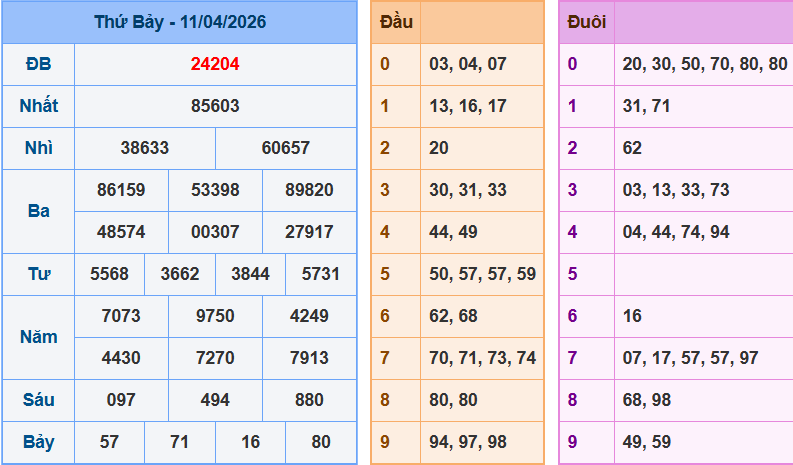The height and width of the screenshot is (465, 793).
Task: Click the Ba prize number 00307
Action: pos(215,232)
